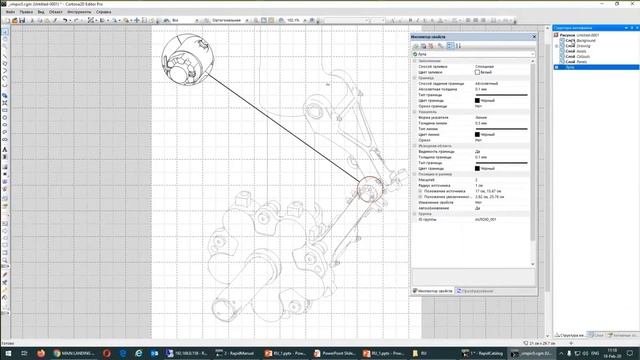The image size is (640, 360).
Task: Open Outlook from the taskbar
Action: (154, 353)
